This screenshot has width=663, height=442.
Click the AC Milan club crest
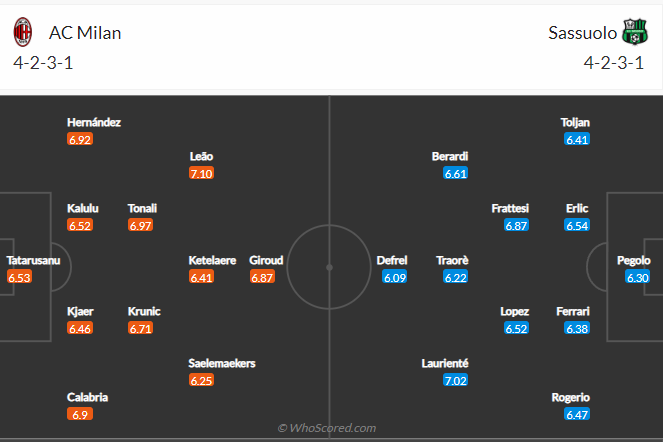tap(23, 33)
